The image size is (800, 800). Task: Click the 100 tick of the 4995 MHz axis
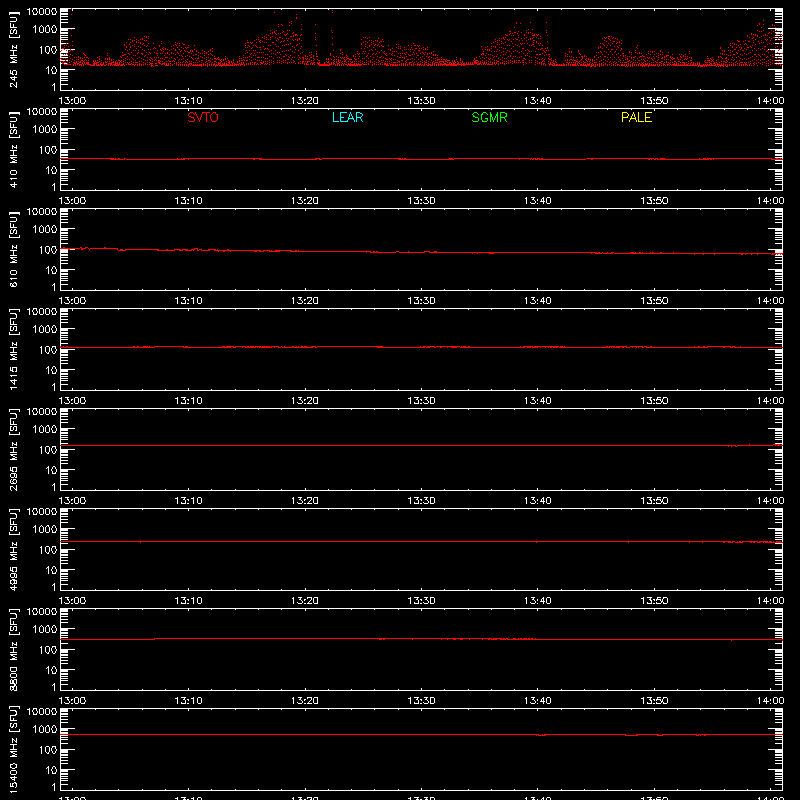48,550
